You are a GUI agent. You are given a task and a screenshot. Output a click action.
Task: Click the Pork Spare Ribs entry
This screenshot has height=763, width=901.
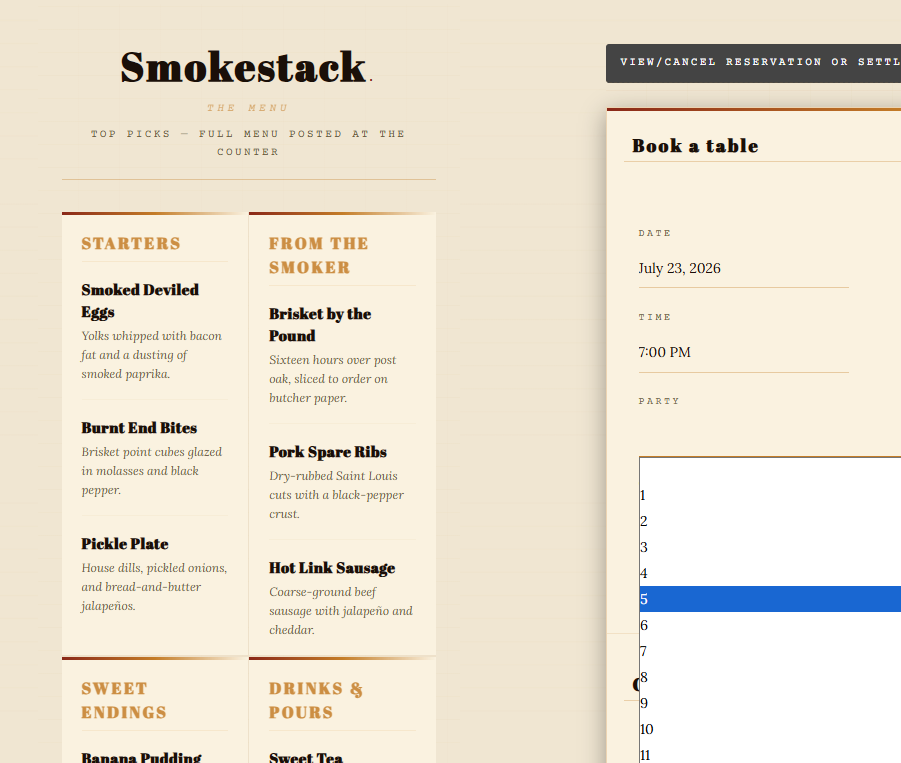pyautogui.click(x=328, y=452)
